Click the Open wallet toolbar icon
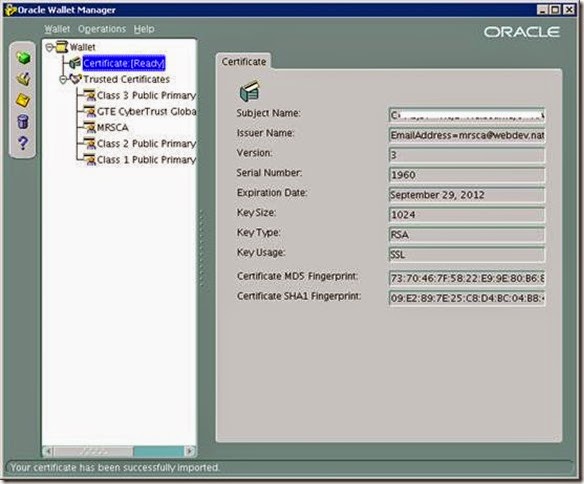 23,79
